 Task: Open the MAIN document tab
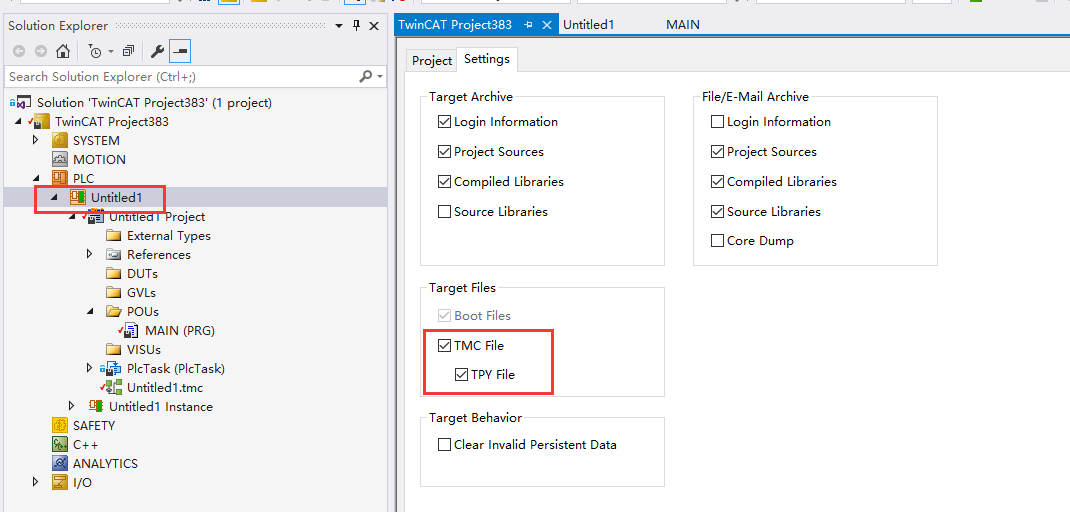tap(683, 25)
